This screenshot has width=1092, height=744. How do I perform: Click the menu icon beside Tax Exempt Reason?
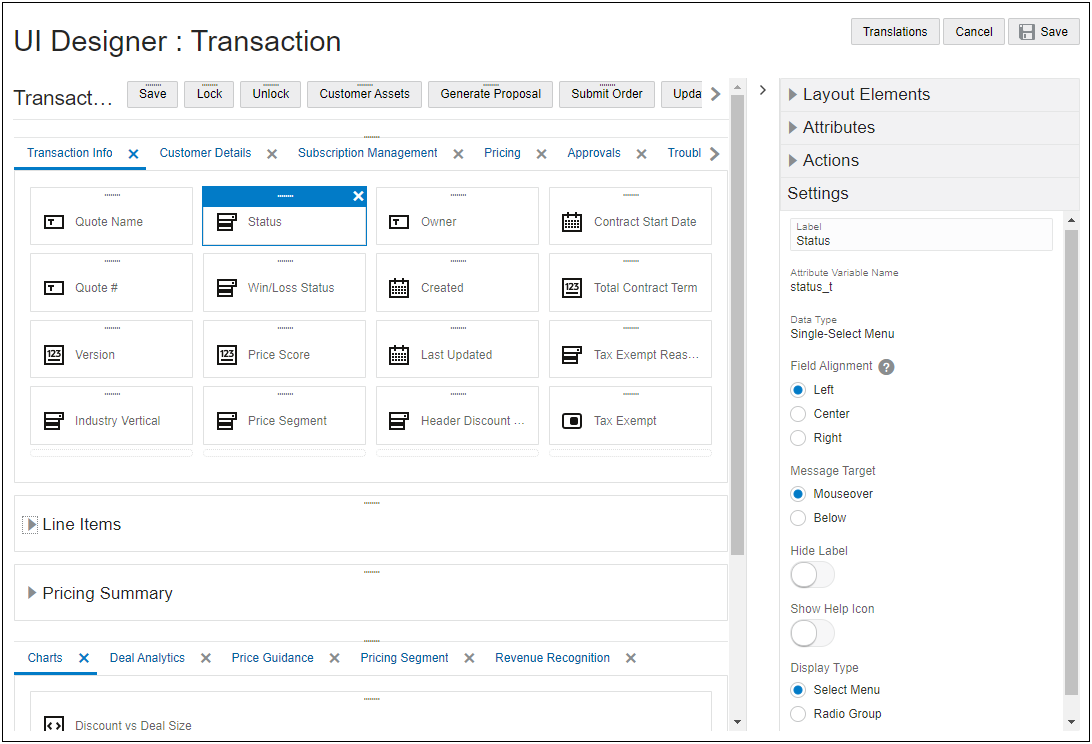[x=572, y=355]
